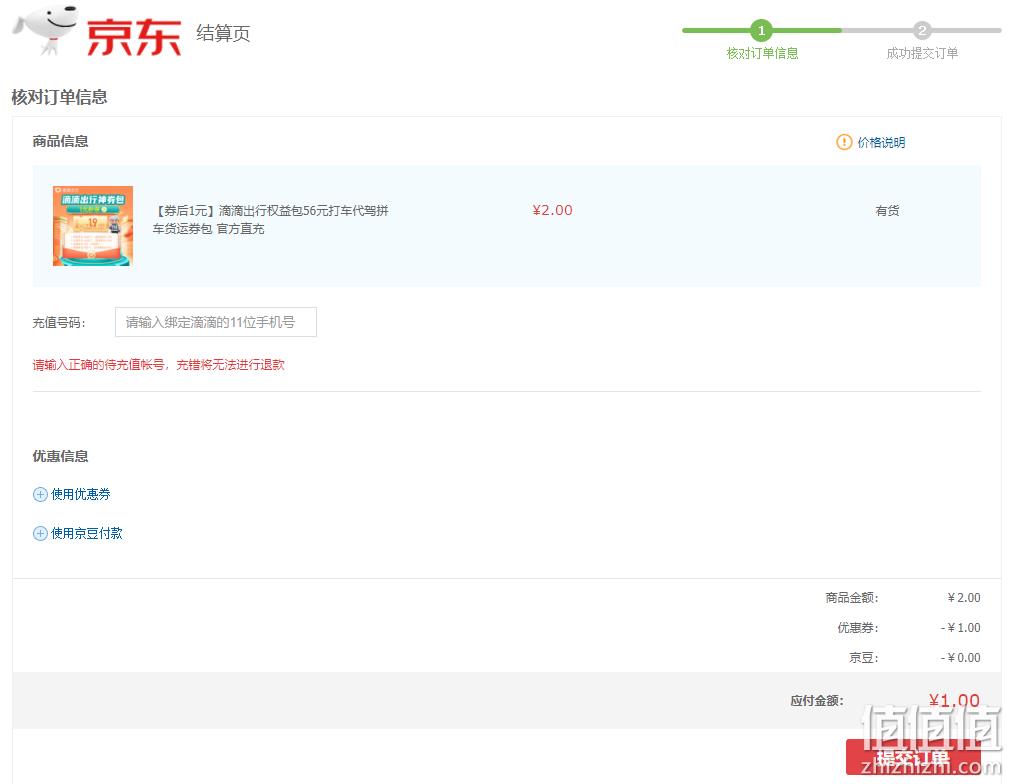
Task: Open the 价格说明 price explanation link
Action: (881, 142)
